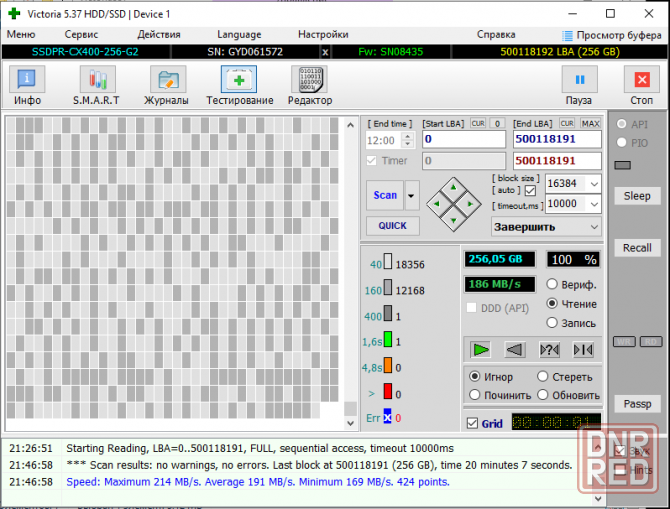Click the reverse scan direction arrow
Image resolution: width=670 pixels, height=509 pixels.
pos(515,349)
